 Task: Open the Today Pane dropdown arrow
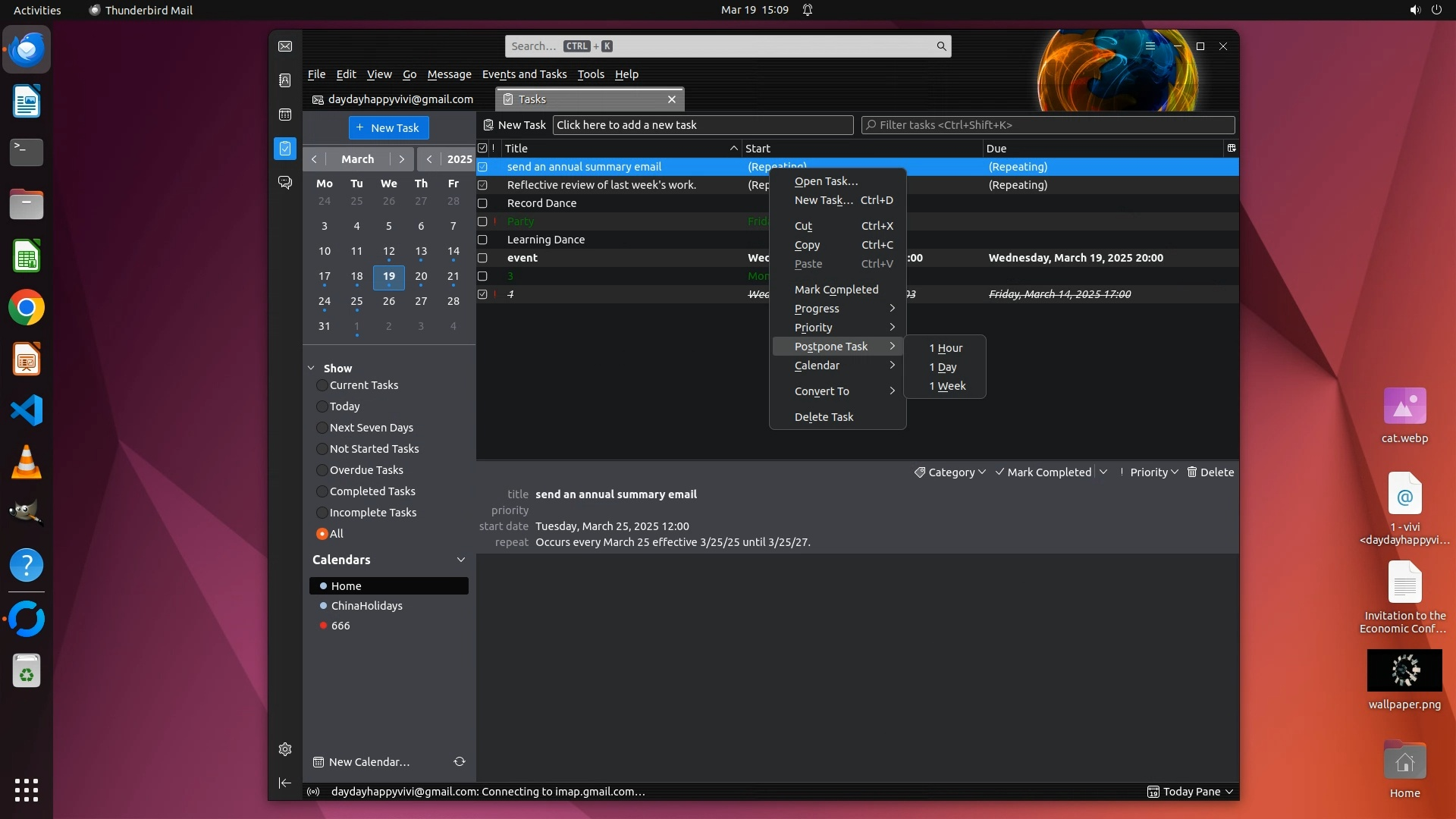tap(1229, 792)
